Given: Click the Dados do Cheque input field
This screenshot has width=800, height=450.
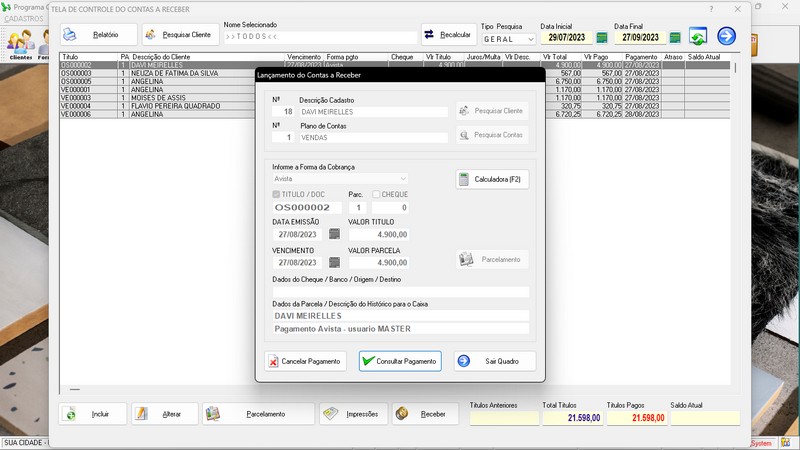Looking at the screenshot, I should click(400, 292).
